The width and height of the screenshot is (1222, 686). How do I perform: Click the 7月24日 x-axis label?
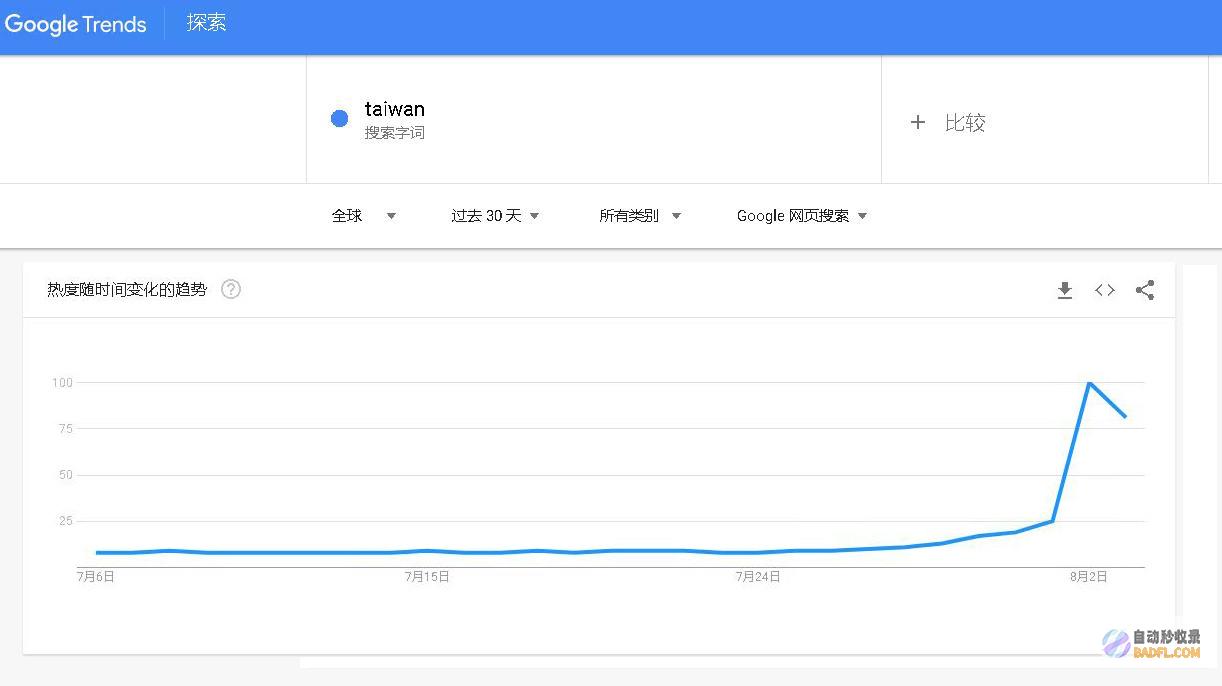(758, 577)
